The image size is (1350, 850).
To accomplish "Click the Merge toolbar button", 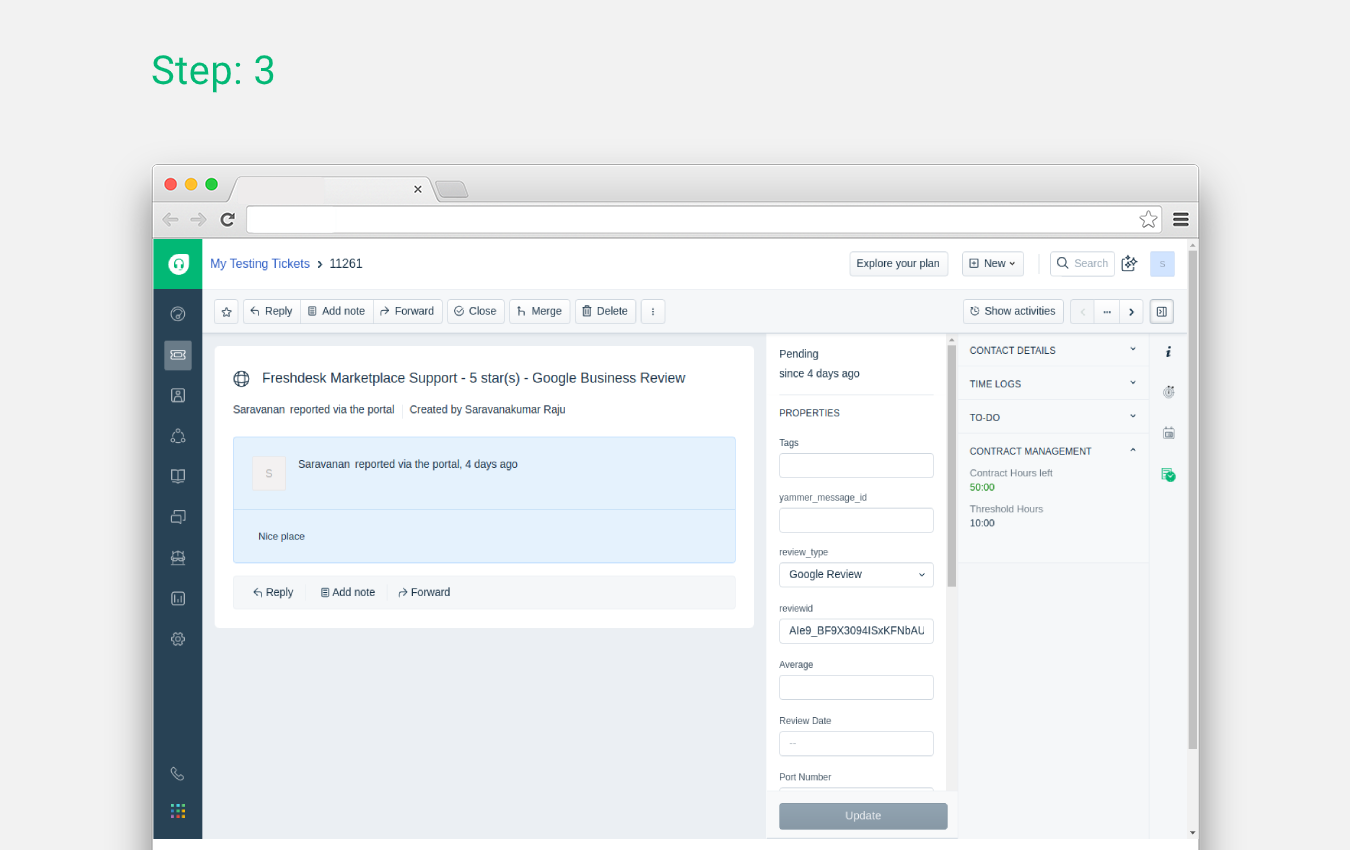I will tap(539, 312).
